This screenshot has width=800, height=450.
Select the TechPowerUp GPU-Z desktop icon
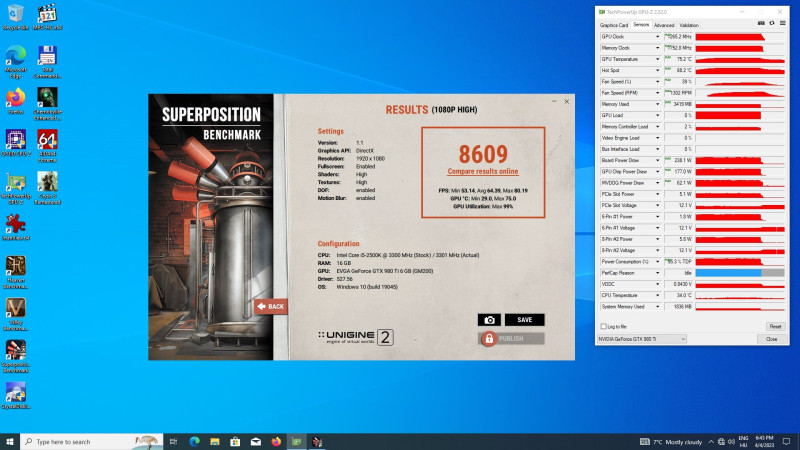[x=15, y=188]
